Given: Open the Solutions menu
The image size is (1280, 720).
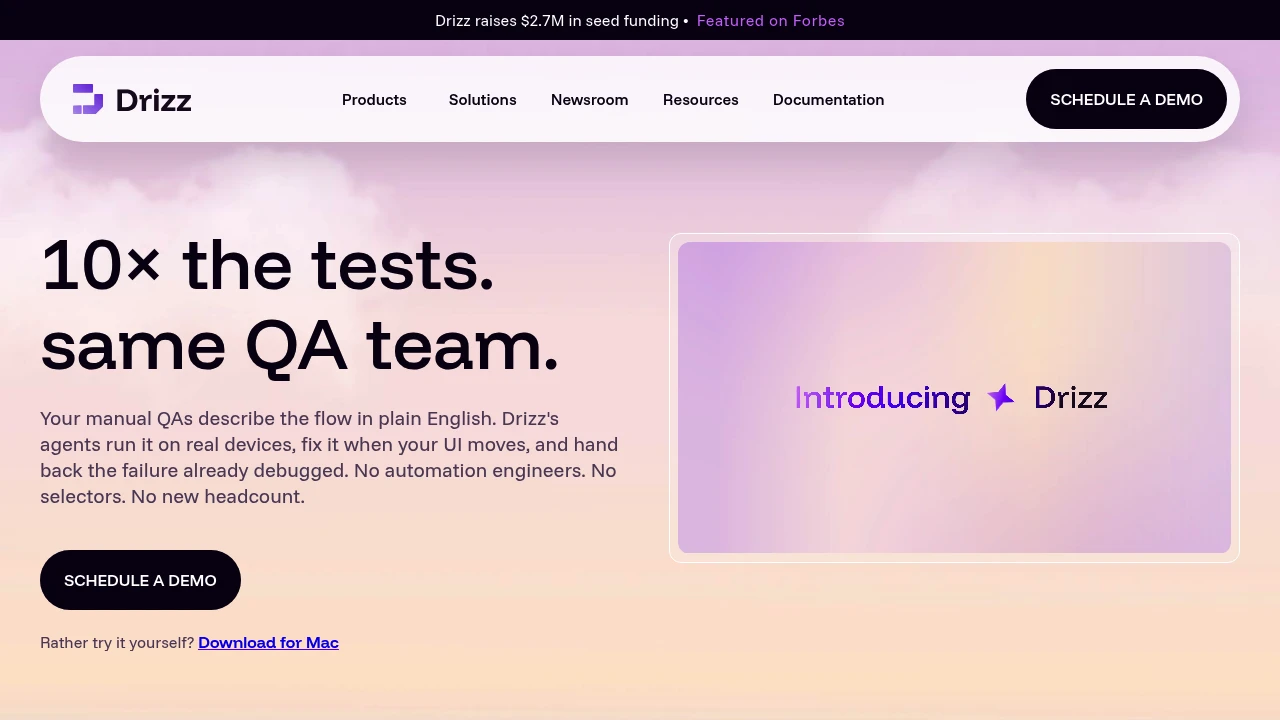Looking at the screenshot, I should click(x=482, y=100).
